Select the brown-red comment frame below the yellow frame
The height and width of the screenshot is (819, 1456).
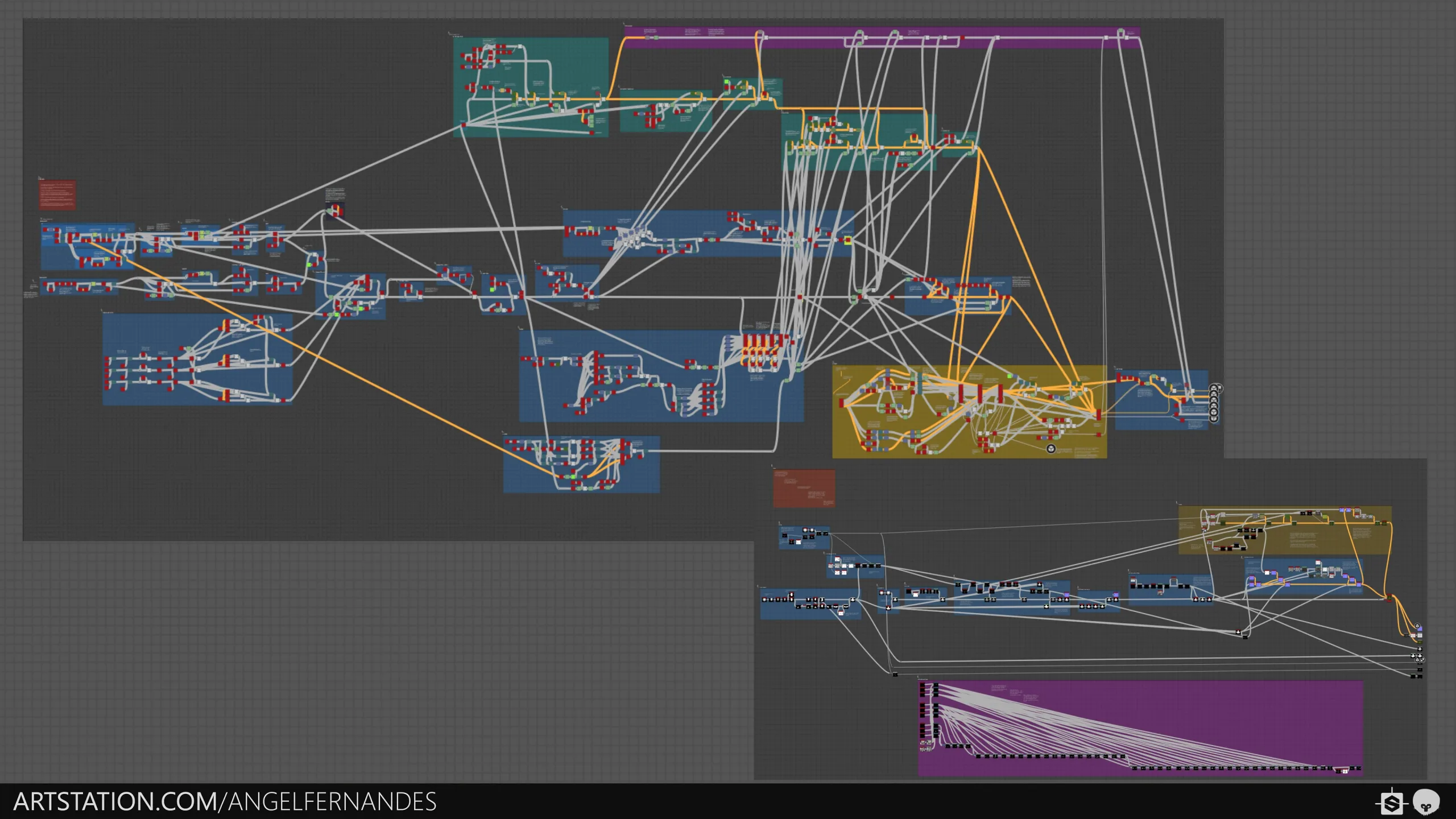(804, 488)
